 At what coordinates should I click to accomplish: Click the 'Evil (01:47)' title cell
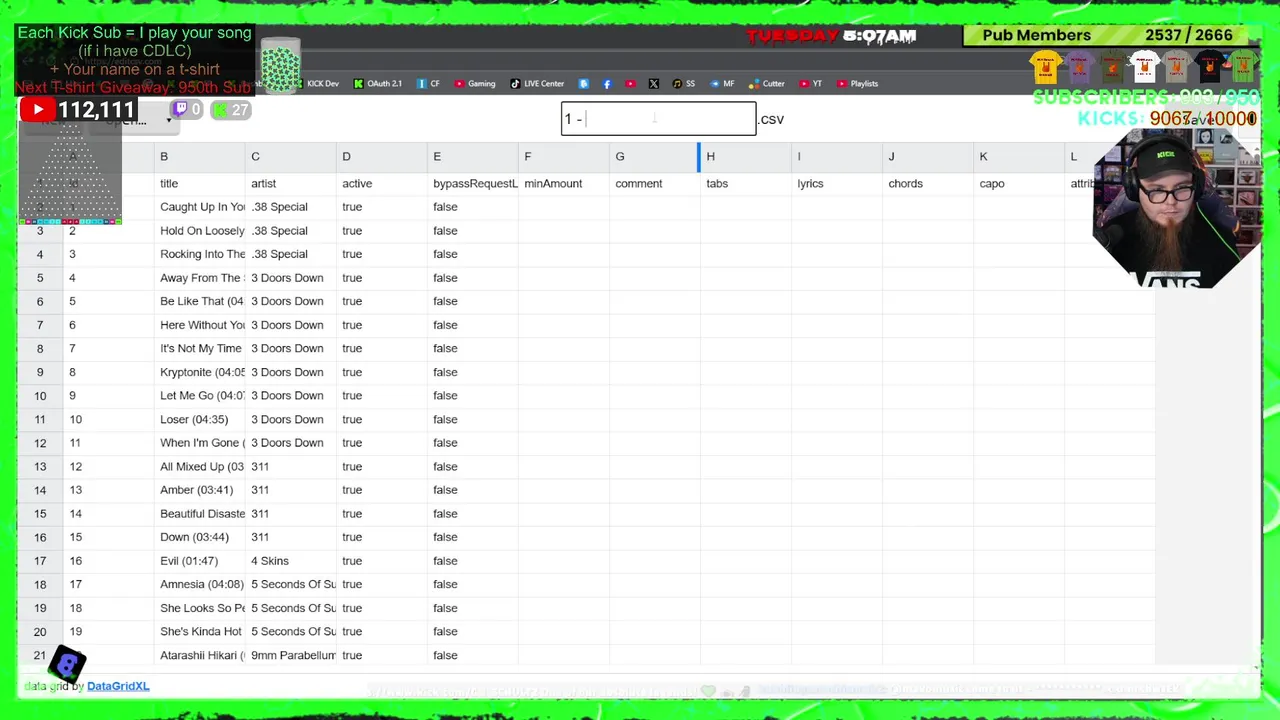(x=200, y=561)
